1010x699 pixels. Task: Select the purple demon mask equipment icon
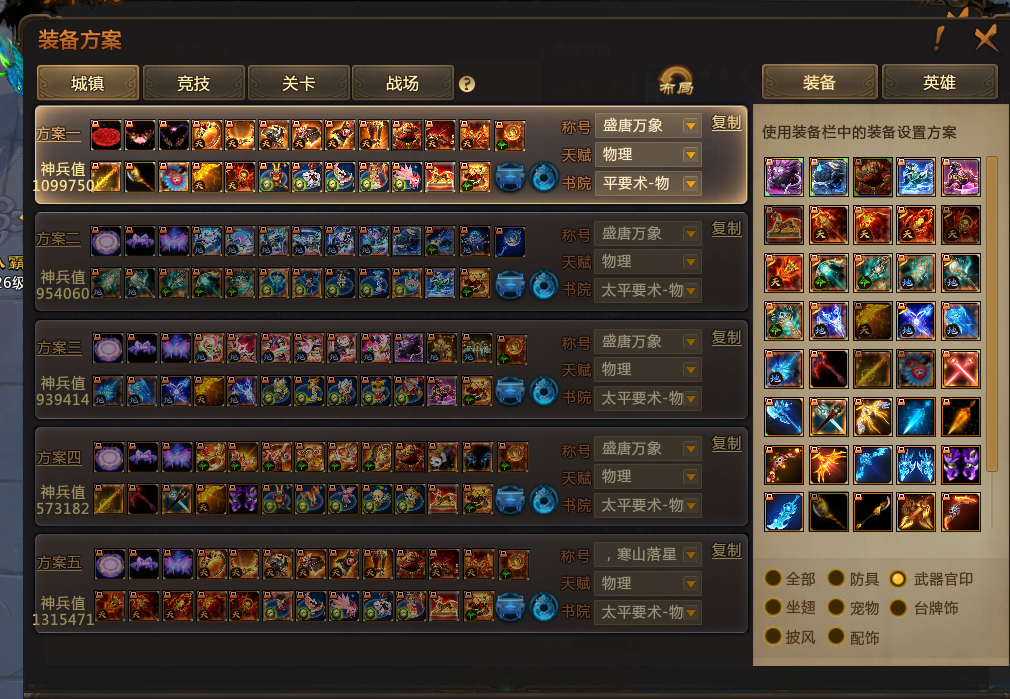coord(960,464)
